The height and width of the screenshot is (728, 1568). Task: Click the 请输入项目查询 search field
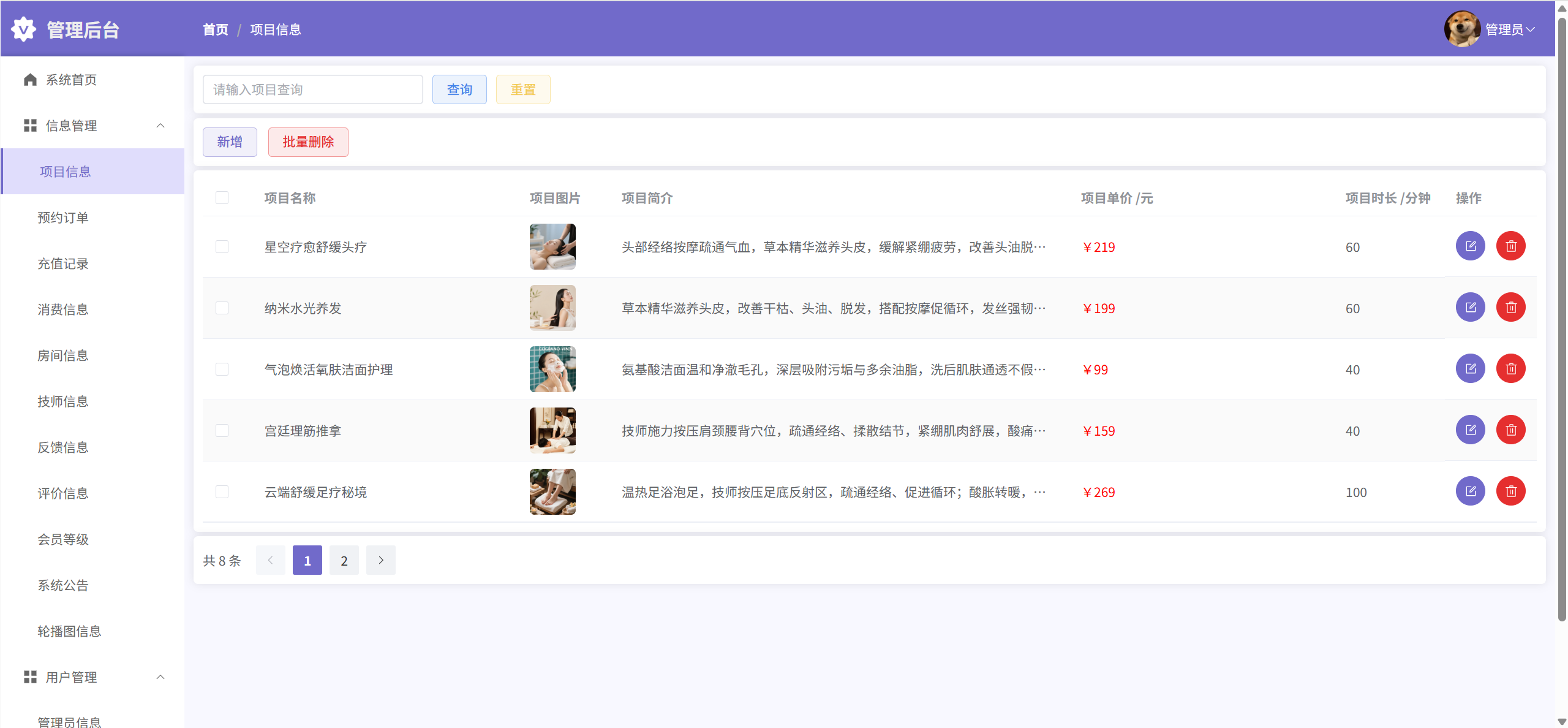(312, 89)
